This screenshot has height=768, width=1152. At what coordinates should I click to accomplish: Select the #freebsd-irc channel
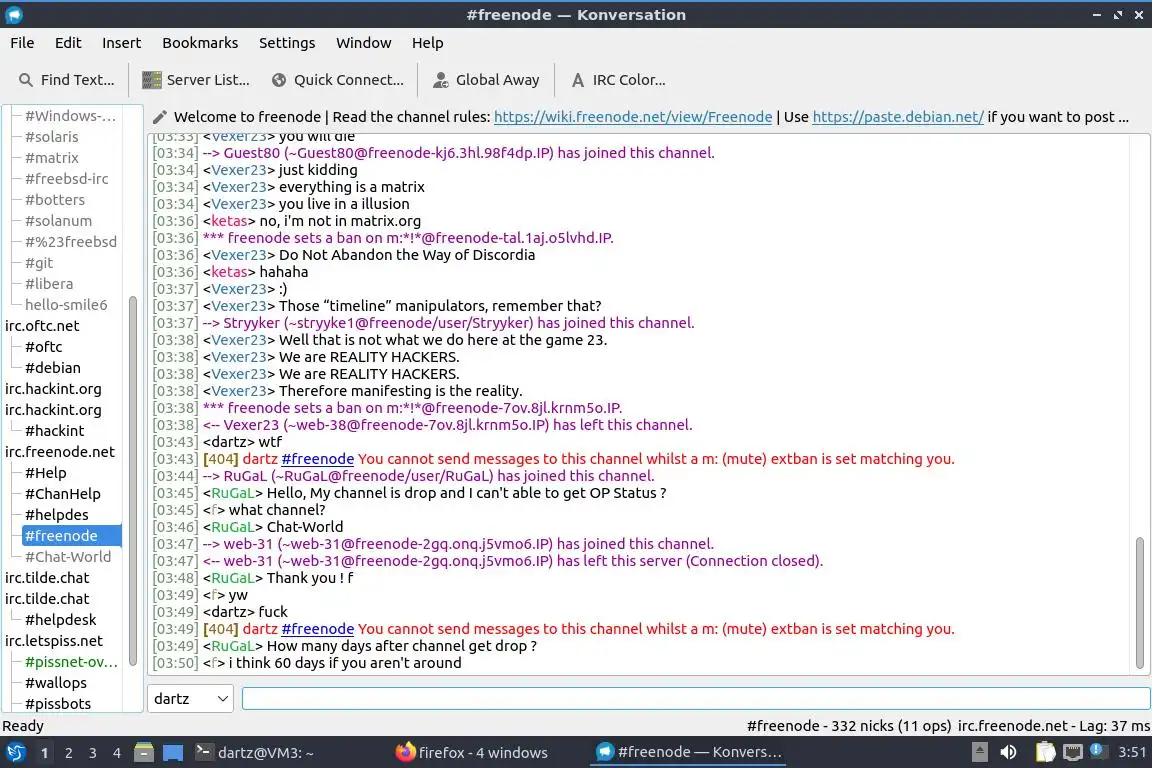(x=66, y=179)
